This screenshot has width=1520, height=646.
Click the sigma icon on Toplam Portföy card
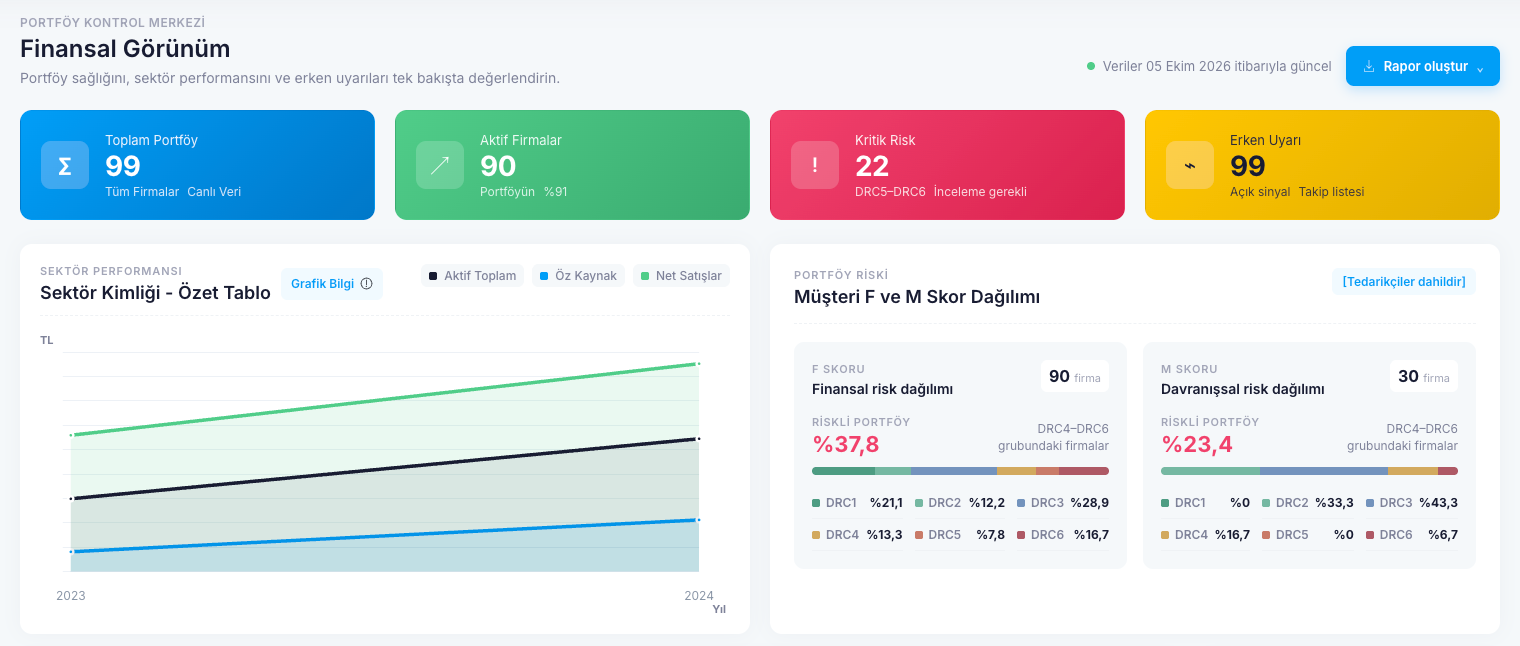click(65, 165)
